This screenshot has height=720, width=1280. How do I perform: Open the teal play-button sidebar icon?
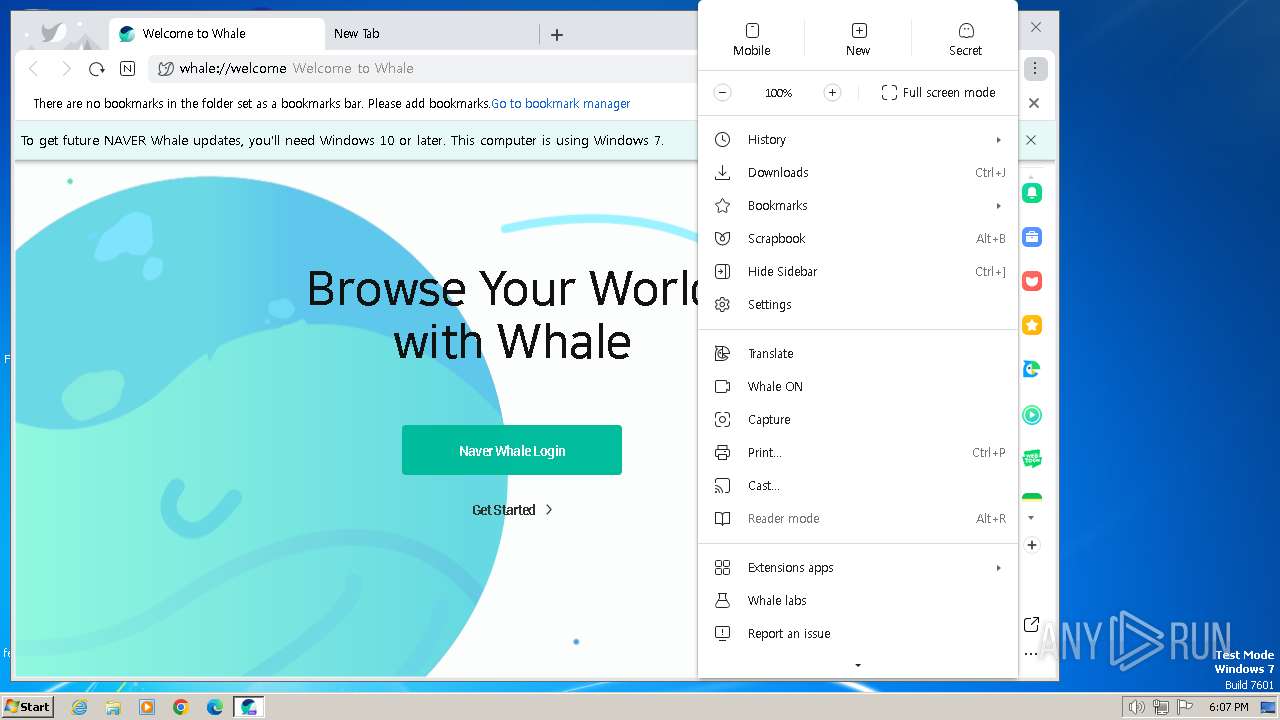(1032, 415)
